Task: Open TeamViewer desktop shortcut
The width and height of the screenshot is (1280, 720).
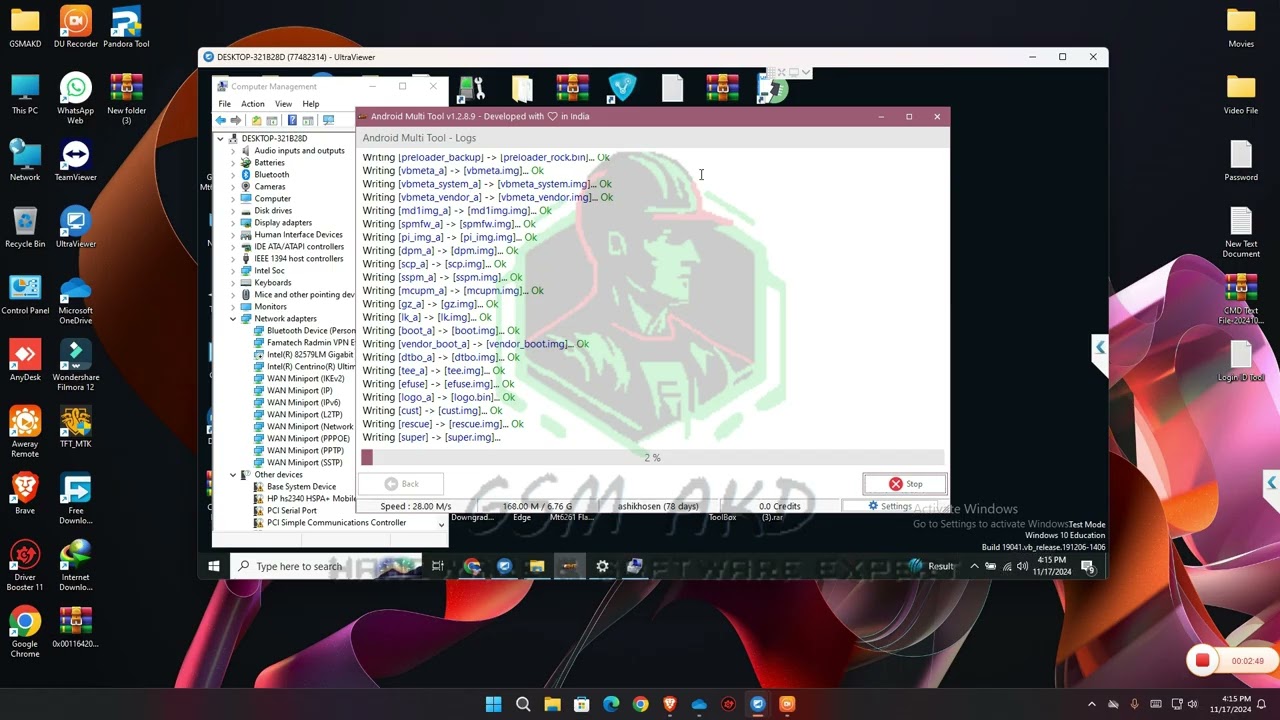Action: (76, 161)
